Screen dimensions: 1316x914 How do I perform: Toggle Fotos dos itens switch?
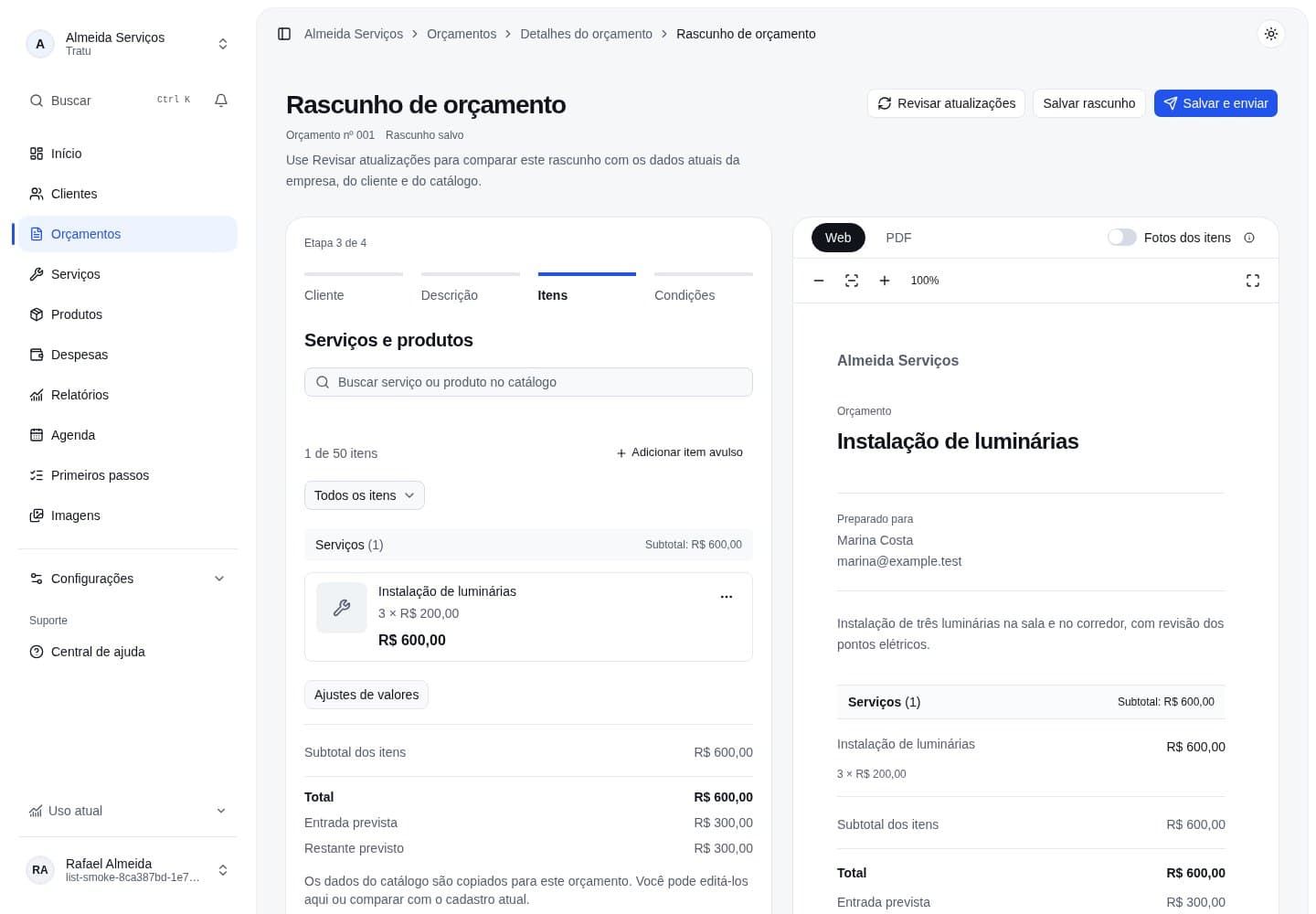coord(1121,238)
